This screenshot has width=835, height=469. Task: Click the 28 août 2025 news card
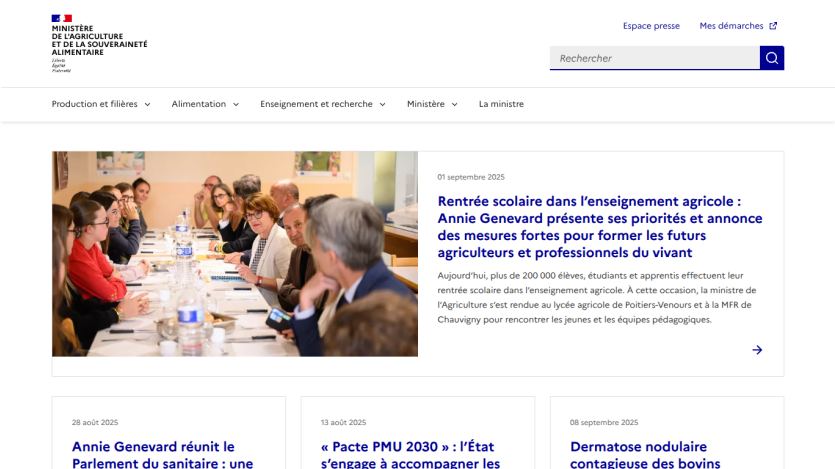pyautogui.click(x=169, y=433)
